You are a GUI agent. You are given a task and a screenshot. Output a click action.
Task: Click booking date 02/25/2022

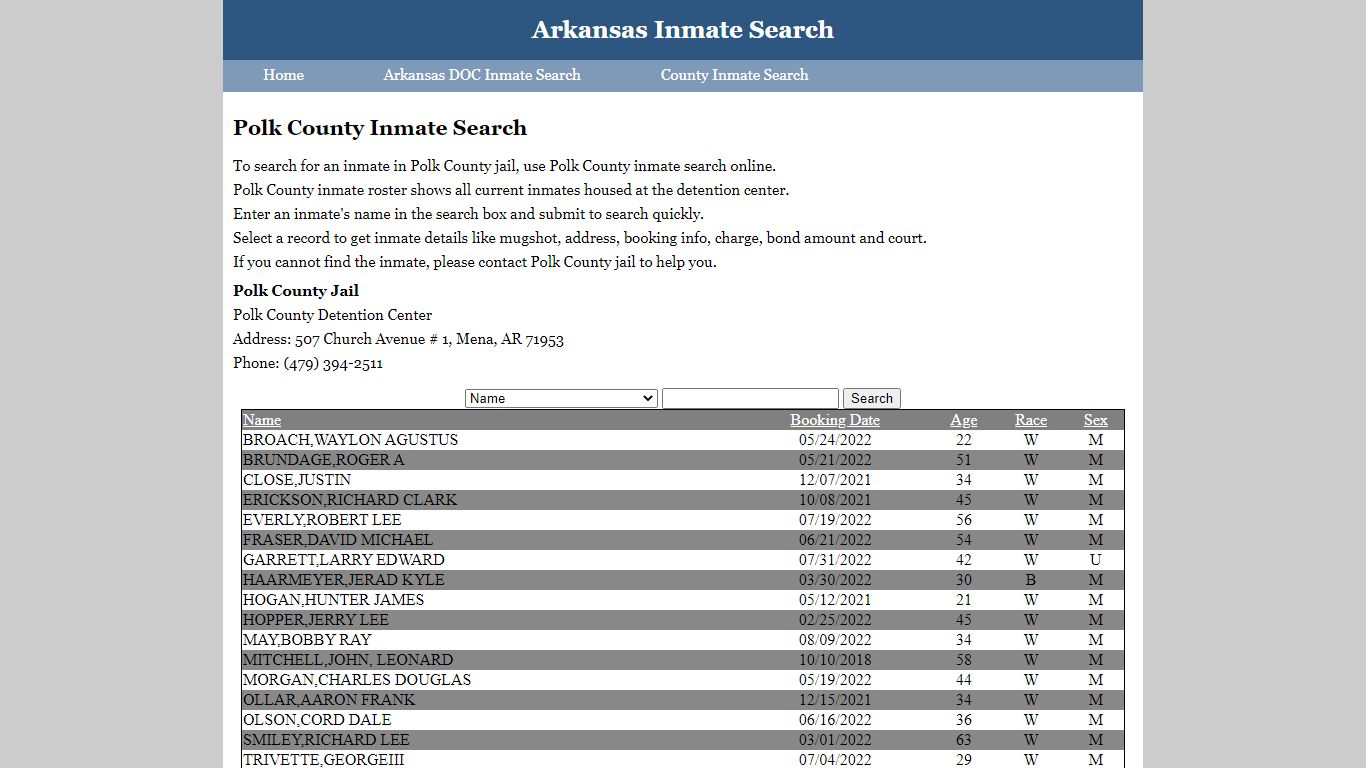point(835,620)
